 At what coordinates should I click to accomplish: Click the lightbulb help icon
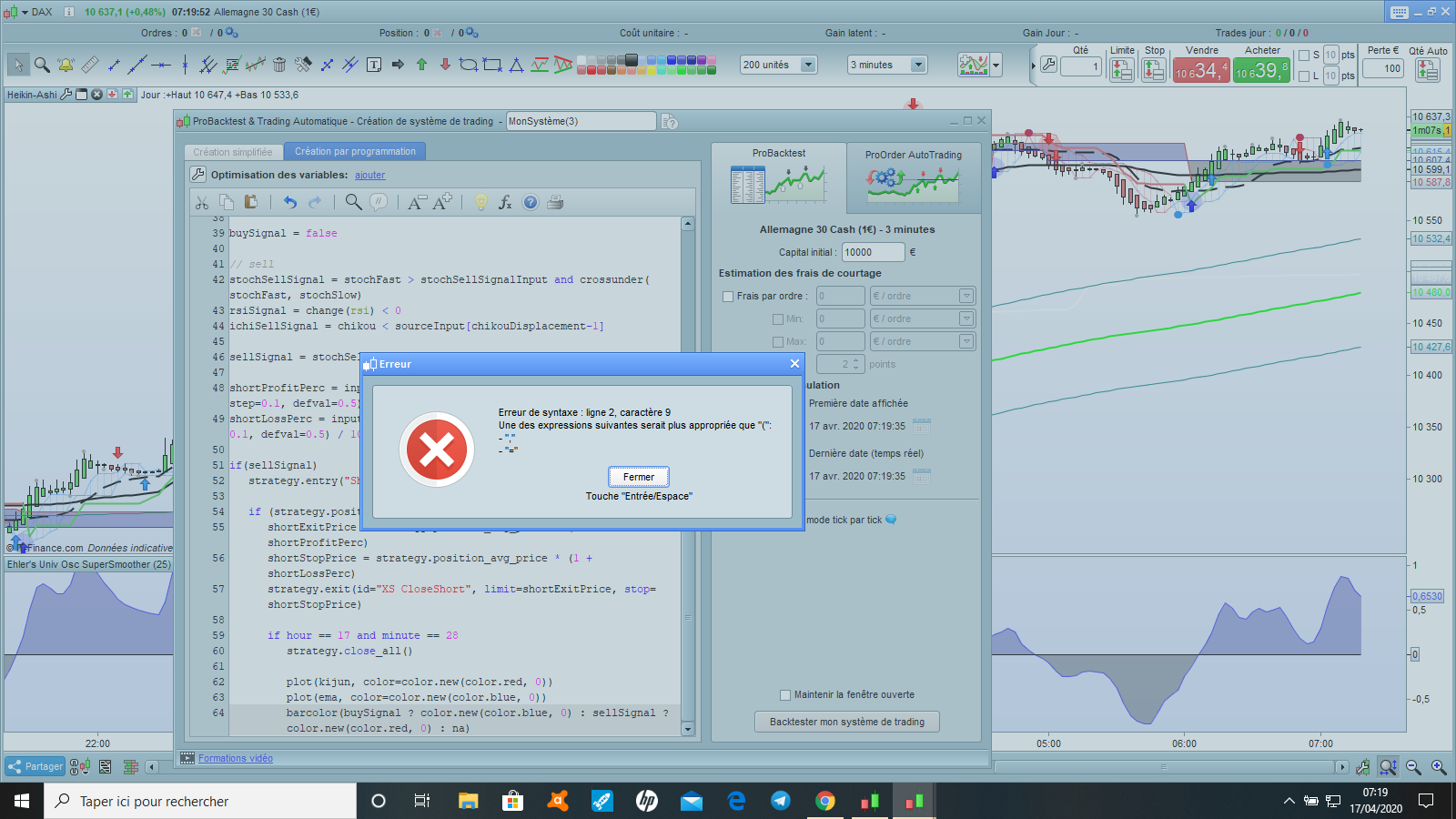[x=481, y=202]
